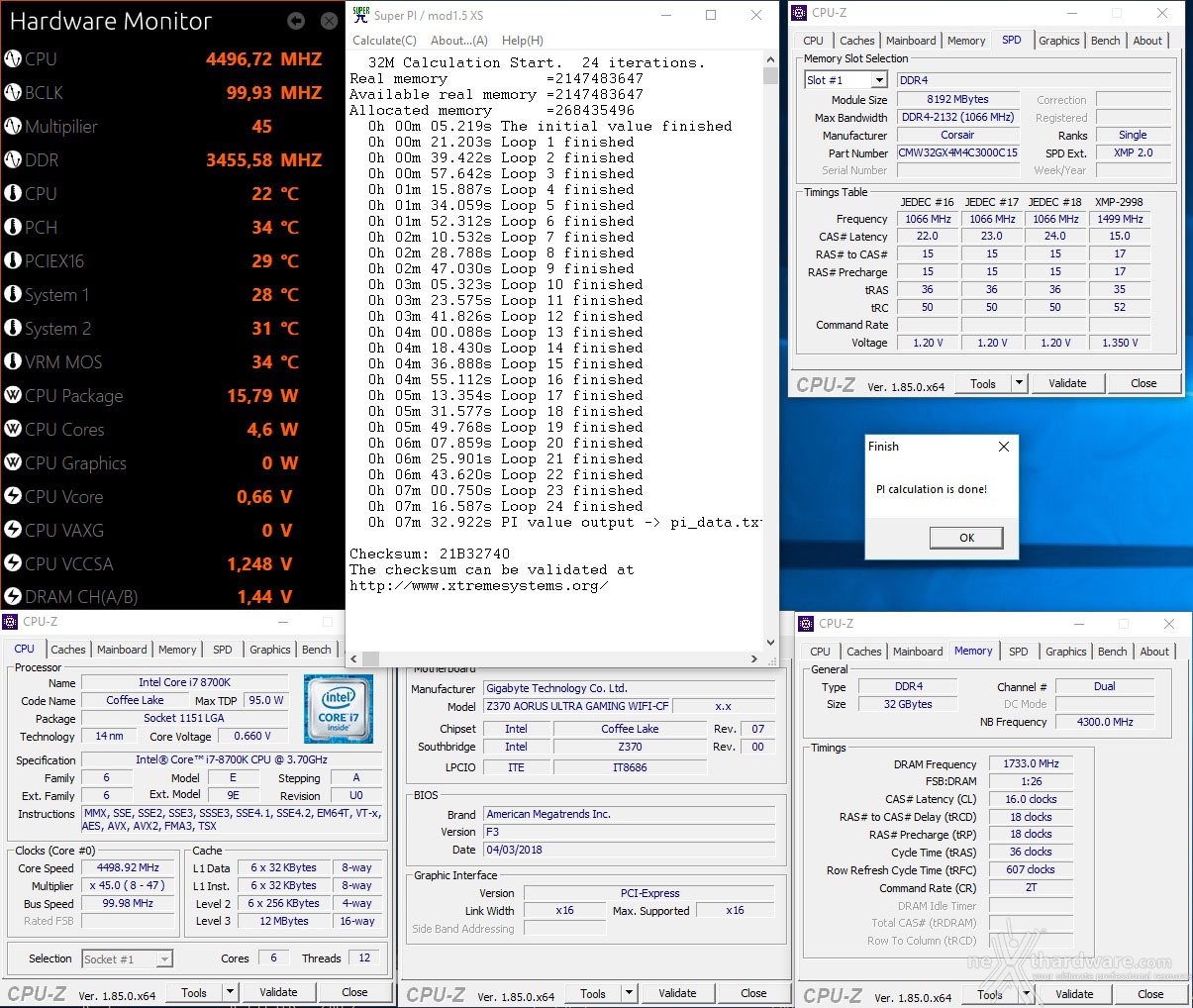Click Super PI vertical scrollbar down arrow
Image resolution: width=1193 pixels, height=1008 pixels.
click(770, 643)
